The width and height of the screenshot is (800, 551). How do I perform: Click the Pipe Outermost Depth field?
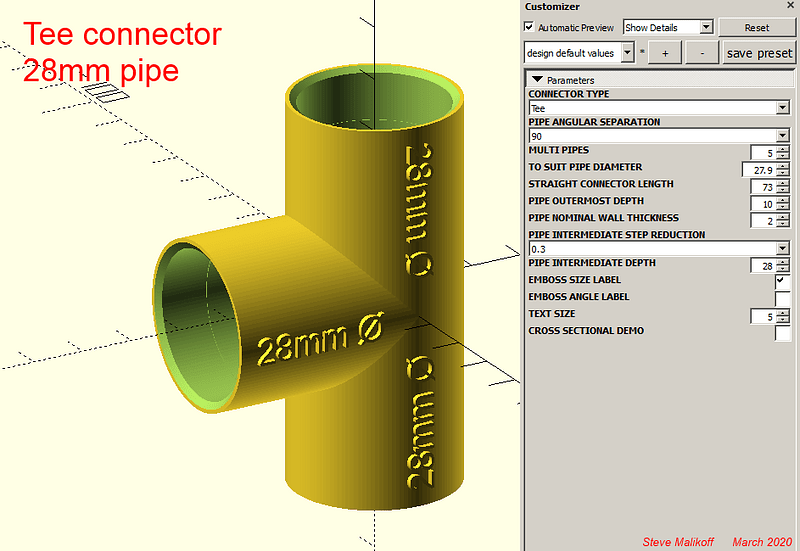click(763, 204)
